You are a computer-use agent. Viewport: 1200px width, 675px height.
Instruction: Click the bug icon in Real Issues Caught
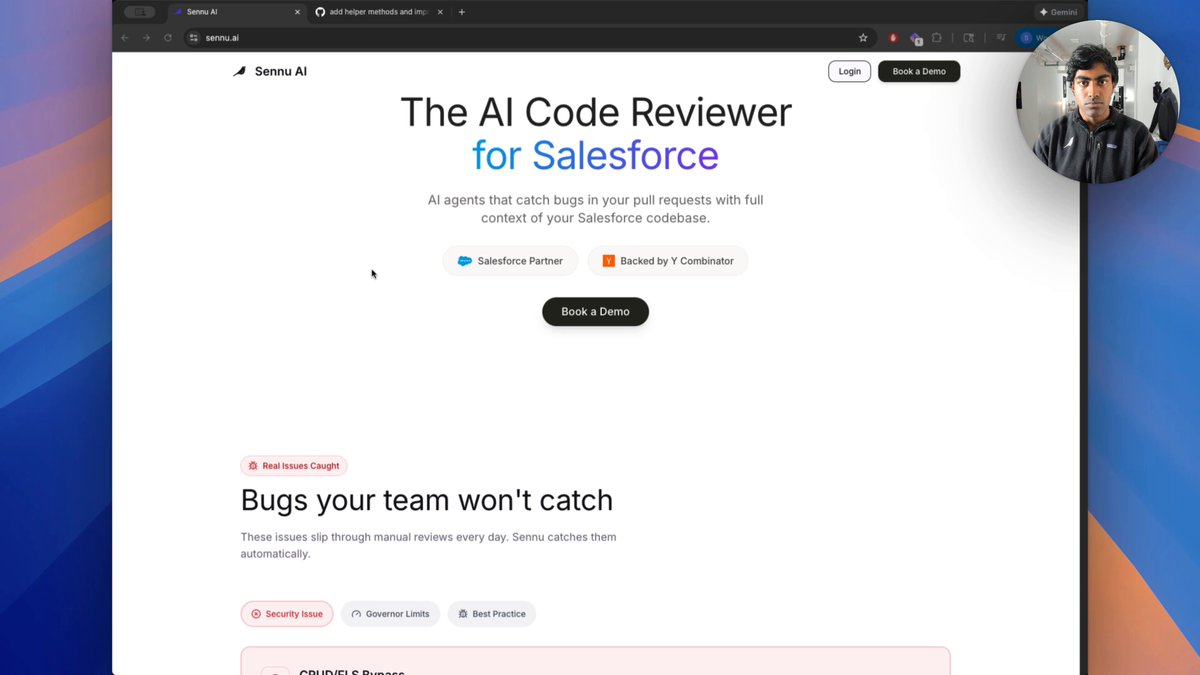click(x=253, y=466)
